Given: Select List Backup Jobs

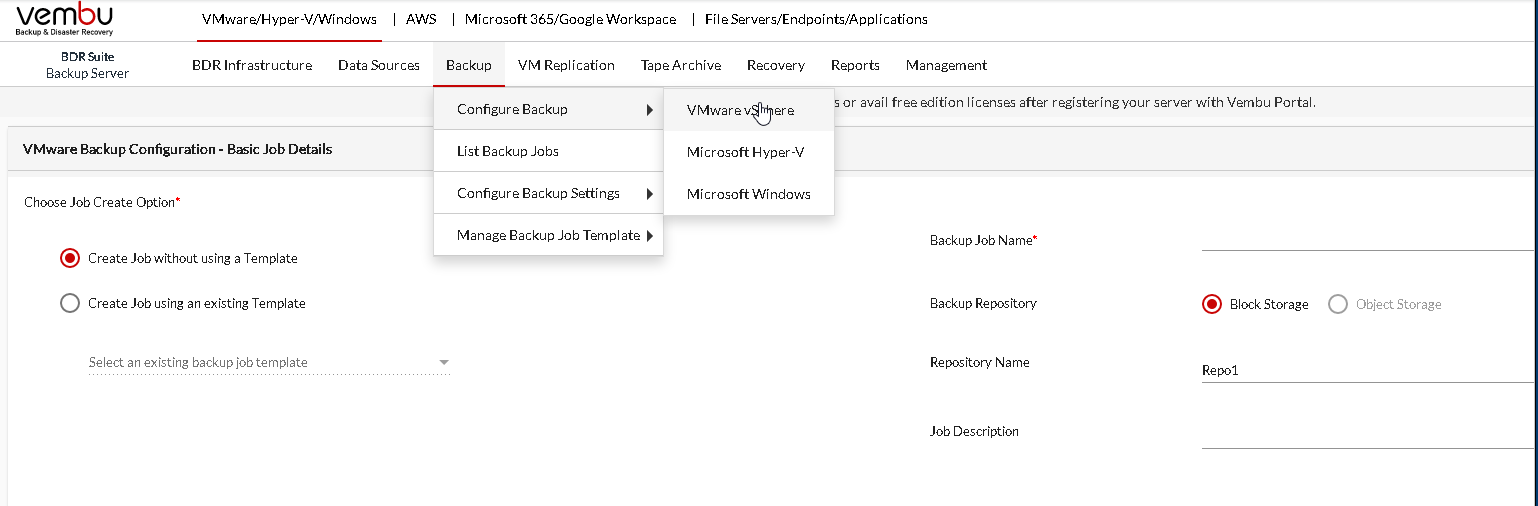Looking at the screenshot, I should (548, 151).
